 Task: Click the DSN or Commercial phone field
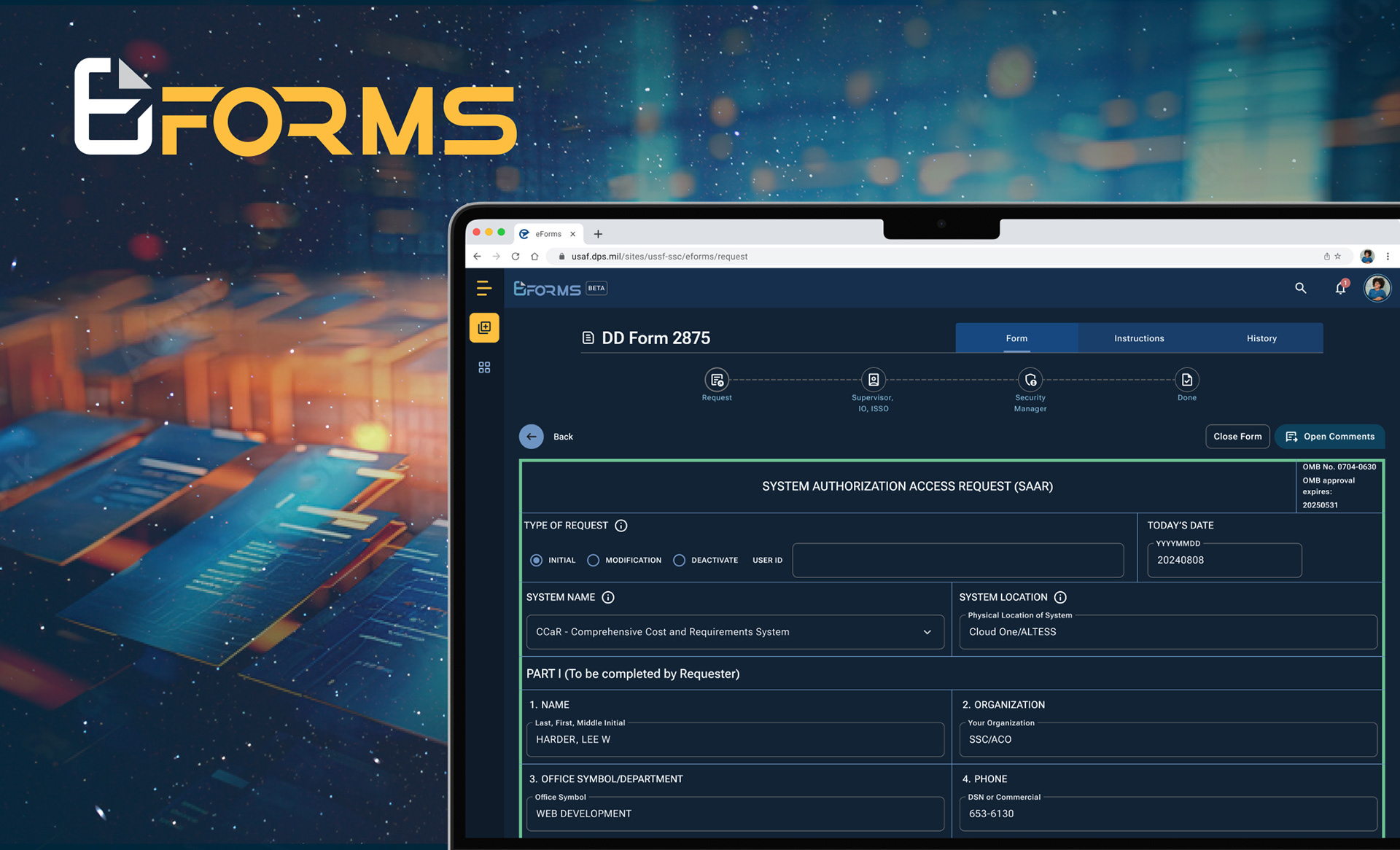click(x=1167, y=814)
